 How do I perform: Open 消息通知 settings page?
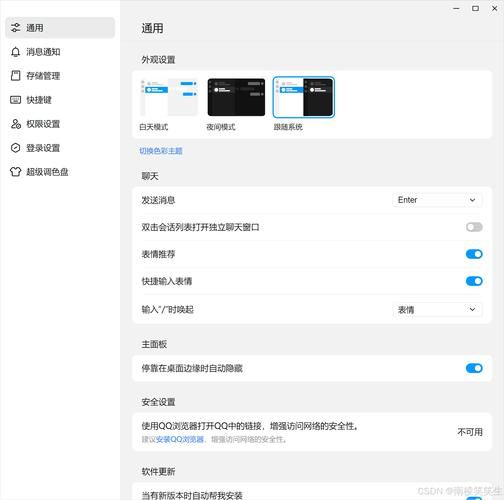60,52
